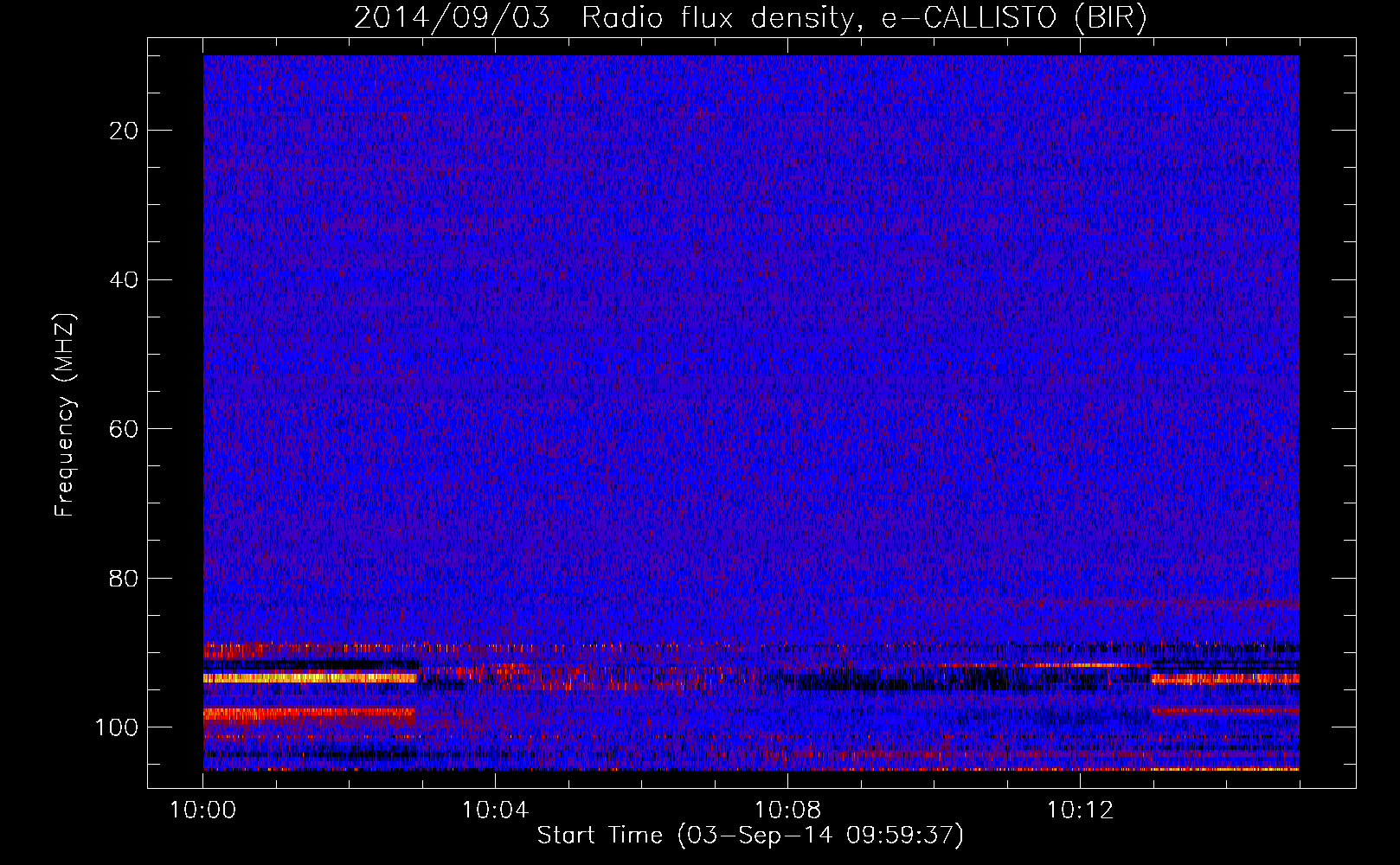Viewport: 1400px width, 865px height.
Task: Click the 10:00 time tick label
Action: 203,811
